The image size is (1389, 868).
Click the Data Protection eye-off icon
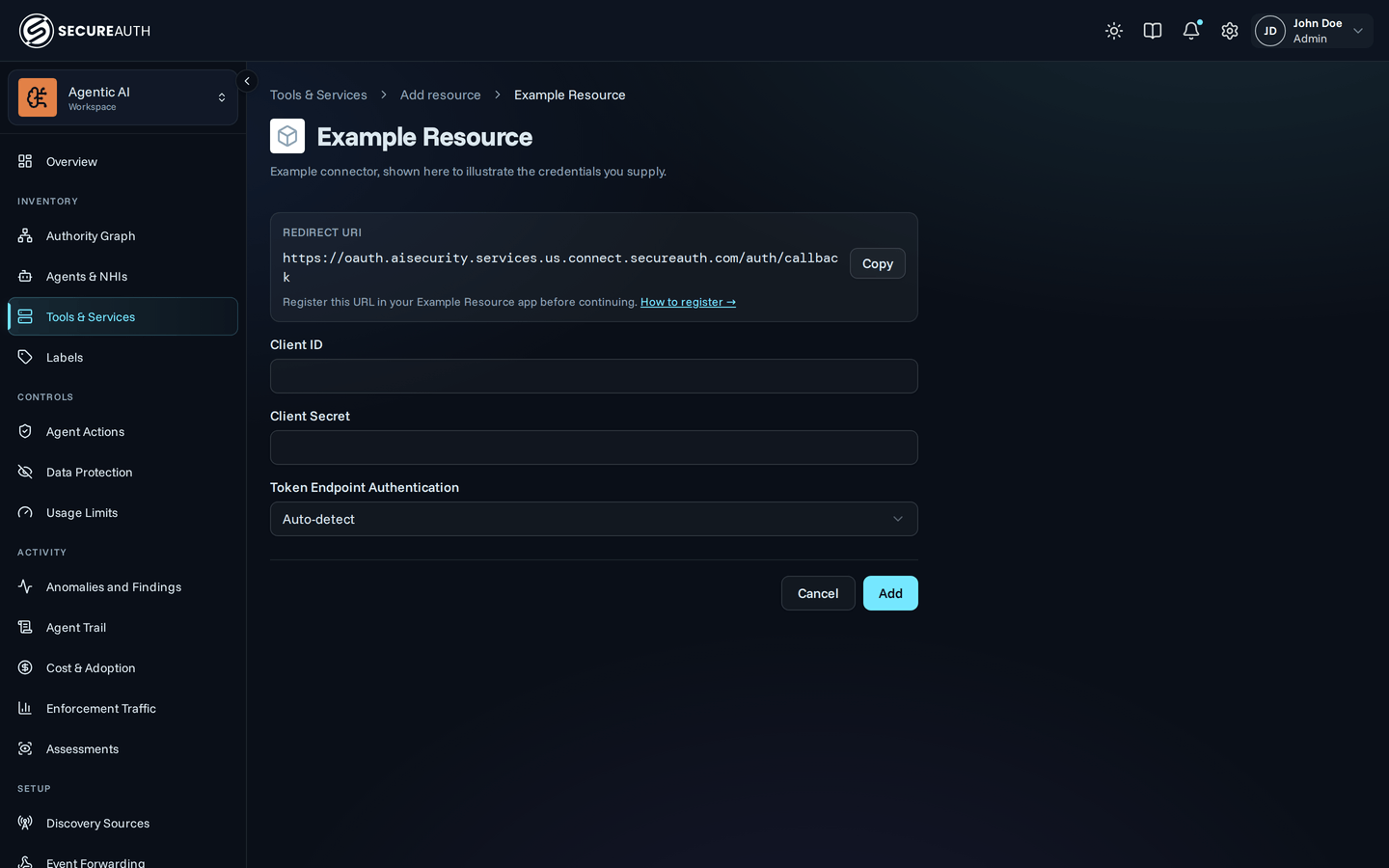pos(25,472)
